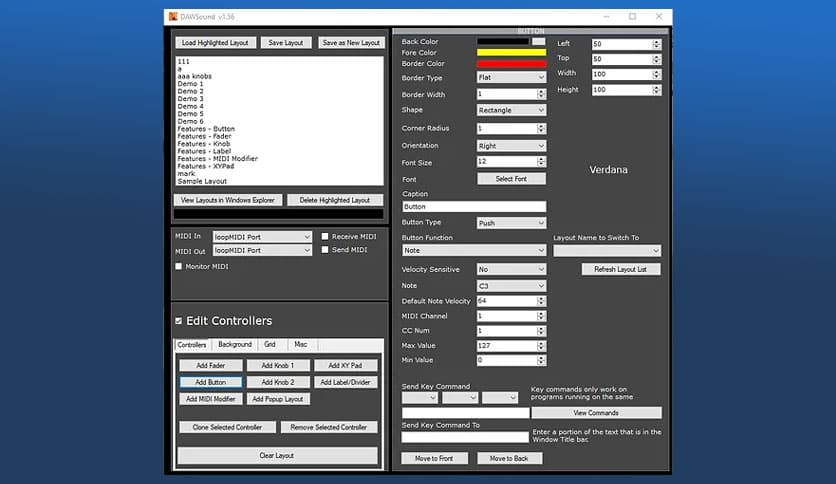Click the Add Knob 2 button
Image resolution: width=836 pixels, height=484 pixels.
coord(278,382)
